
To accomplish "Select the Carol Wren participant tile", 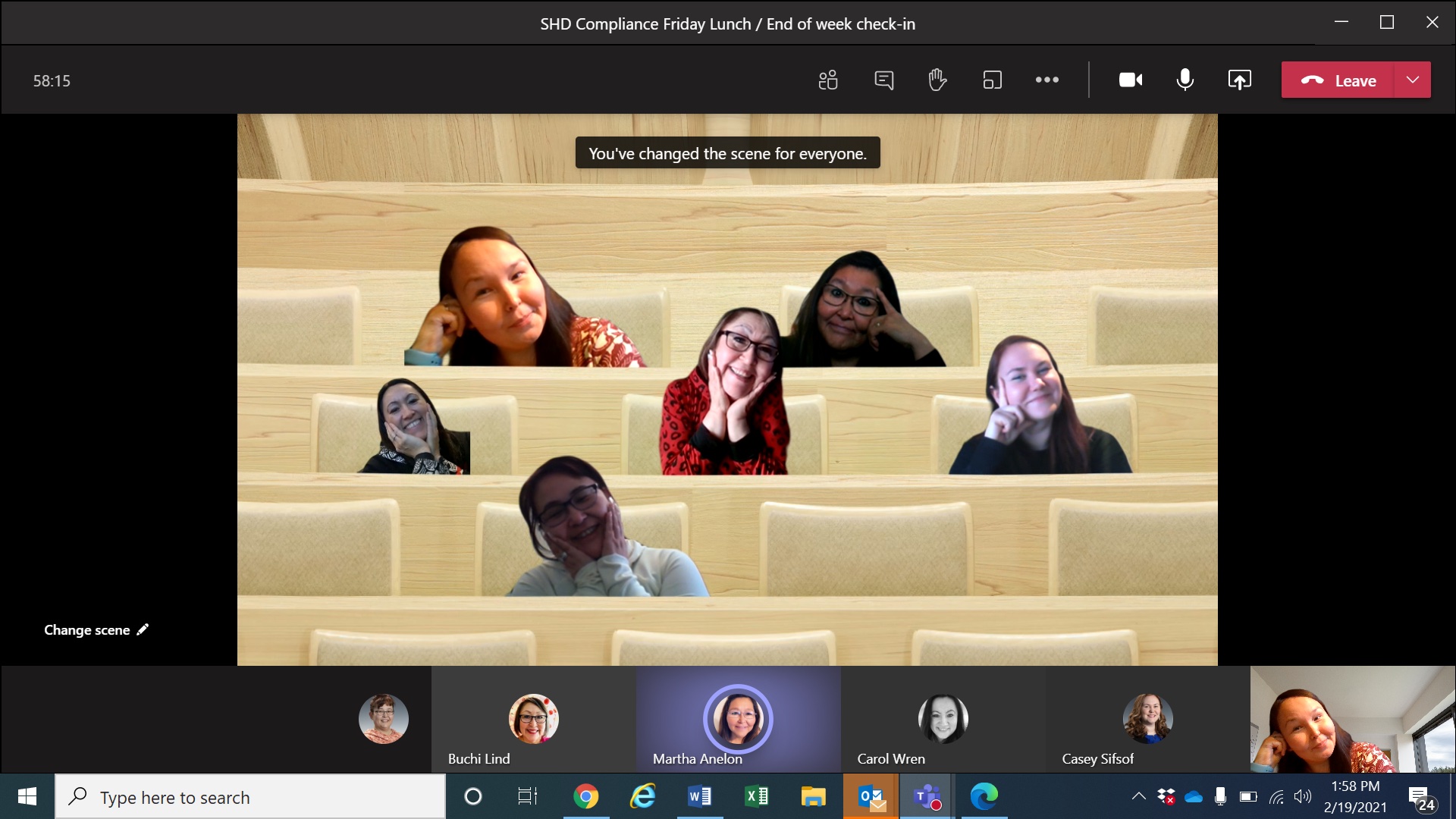I will [x=943, y=720].
